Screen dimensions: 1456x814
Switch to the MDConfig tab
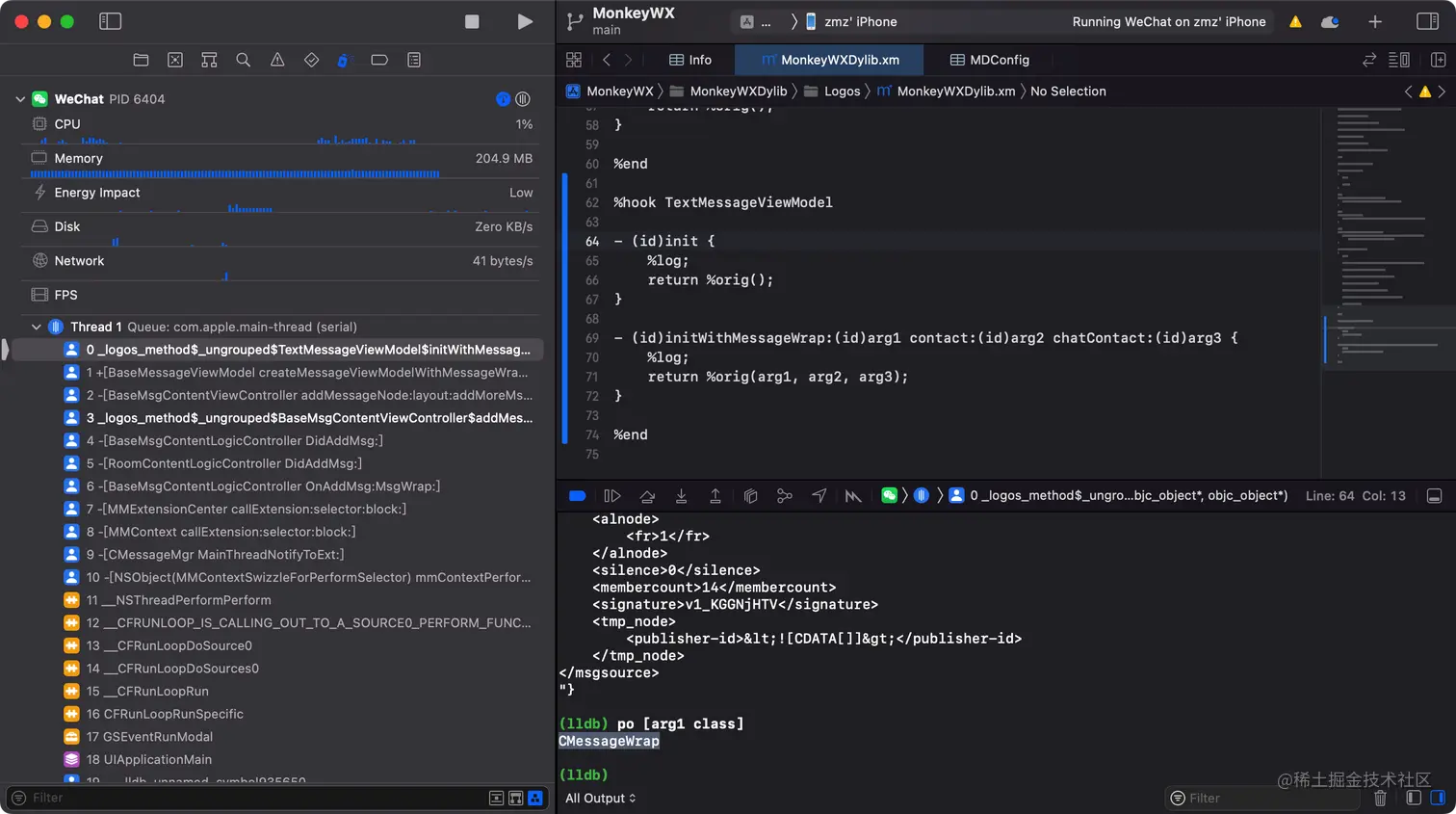tap(989, 60)
